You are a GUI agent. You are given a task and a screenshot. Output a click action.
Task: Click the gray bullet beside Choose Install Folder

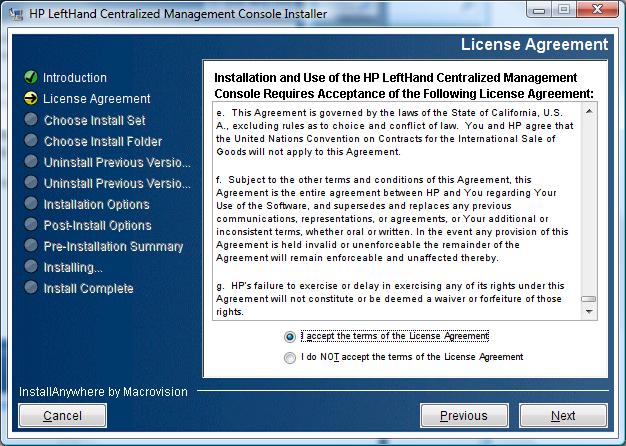coord(31,140)
